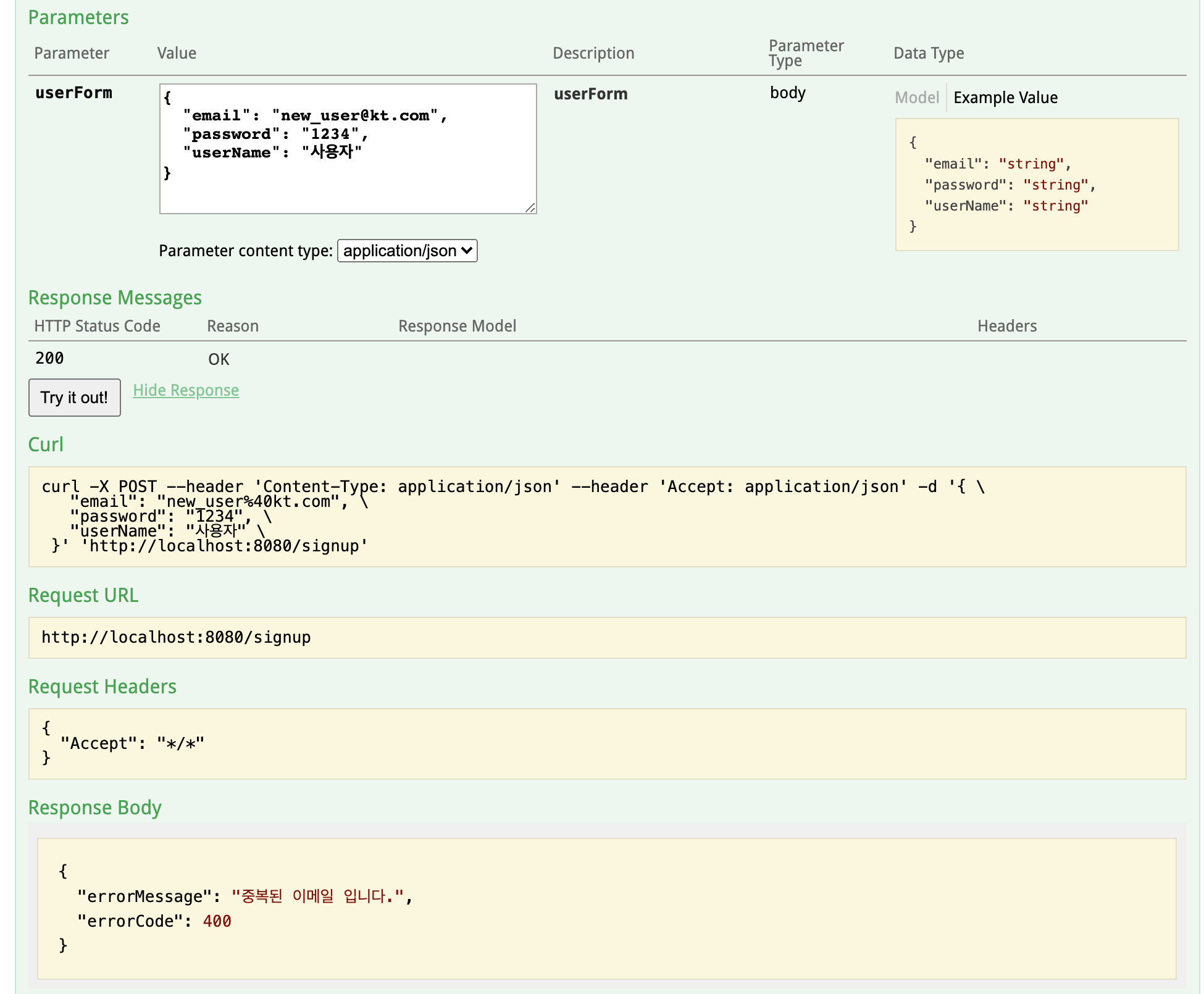1204x994 pixels.
Task: Click the Response Body heading
Action: (x=94, y=808)
